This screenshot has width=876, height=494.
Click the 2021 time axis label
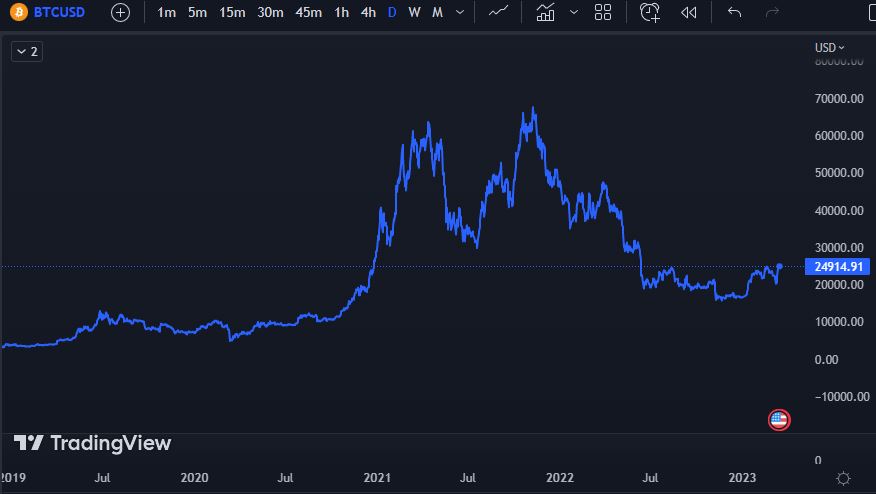point(377,478)
